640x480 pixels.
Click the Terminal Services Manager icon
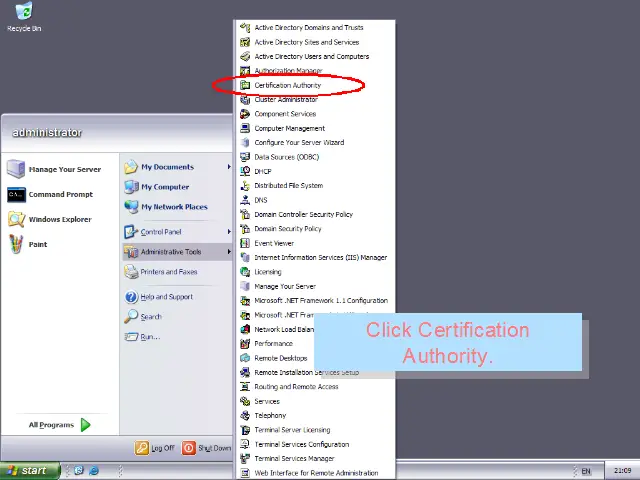pyautogui.click(x=245, y=459)
